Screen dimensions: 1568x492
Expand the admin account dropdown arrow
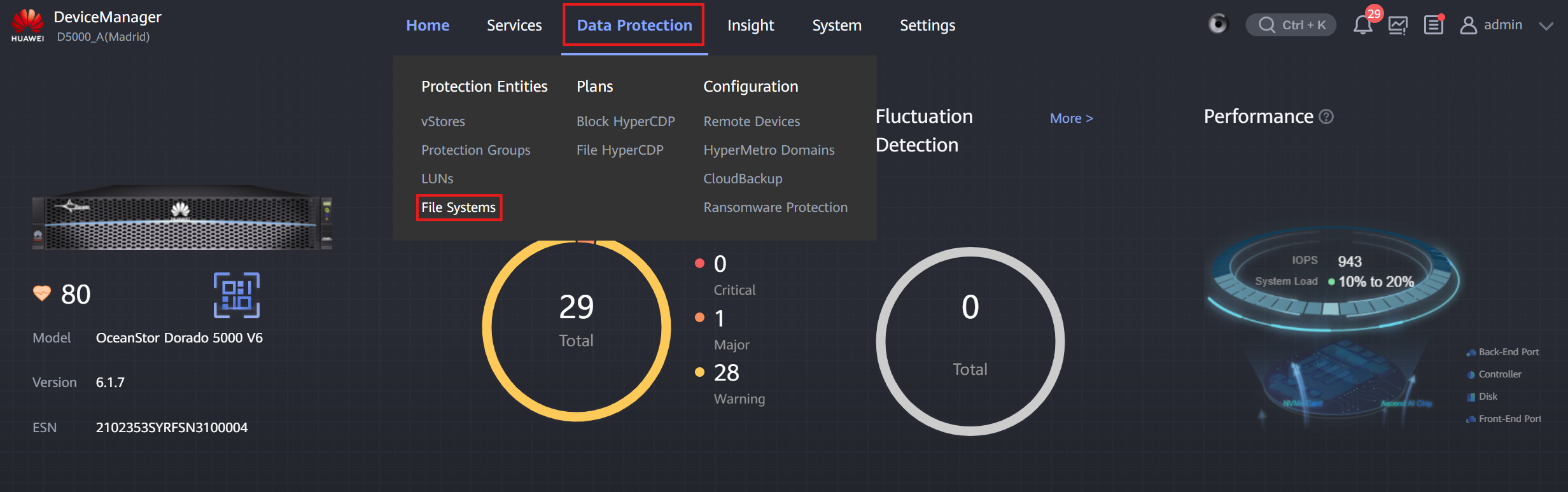click(x=1546, y=25)
